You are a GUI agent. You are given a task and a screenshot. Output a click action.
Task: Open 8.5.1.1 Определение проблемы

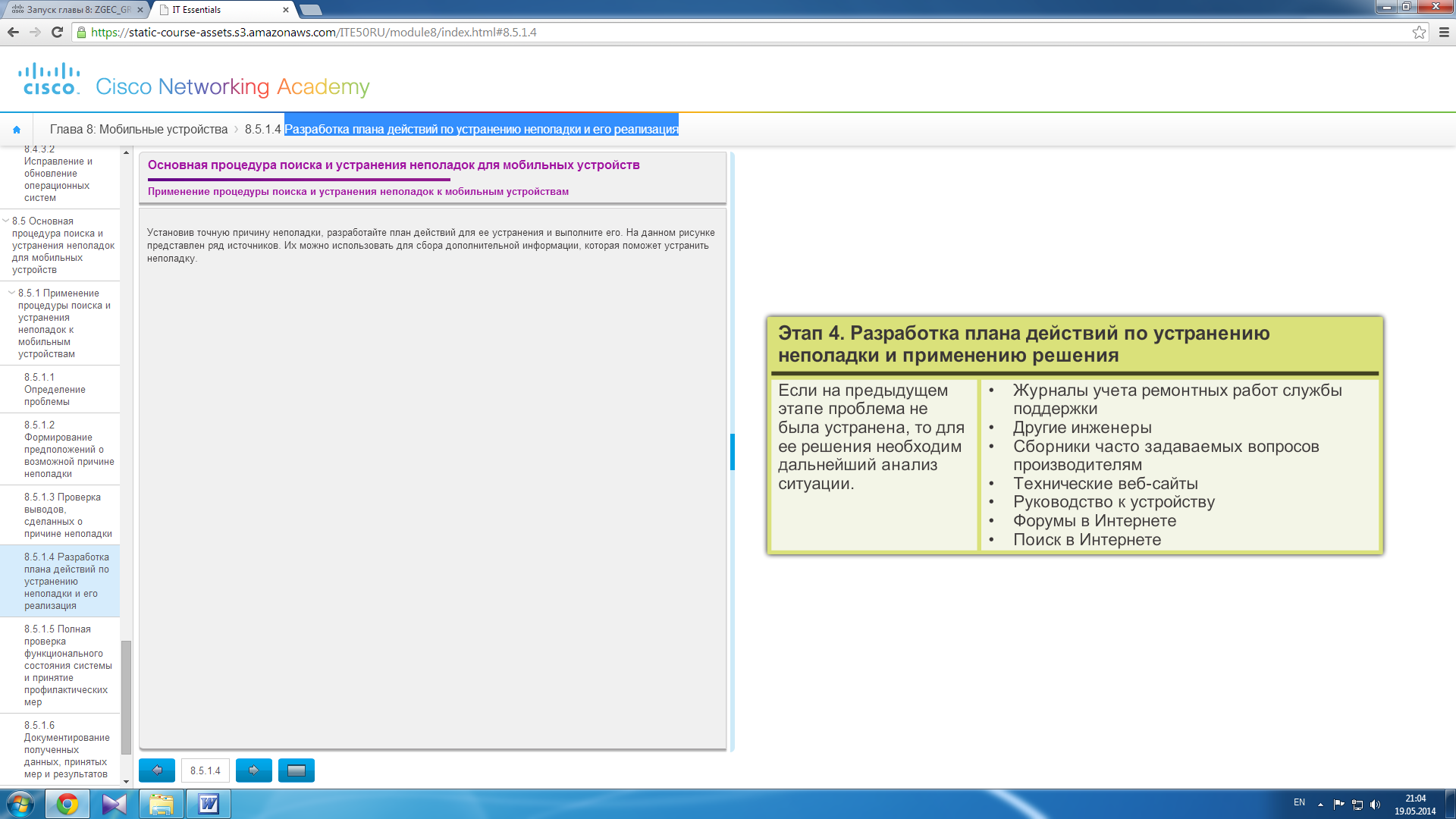click(x=59, y=389)
